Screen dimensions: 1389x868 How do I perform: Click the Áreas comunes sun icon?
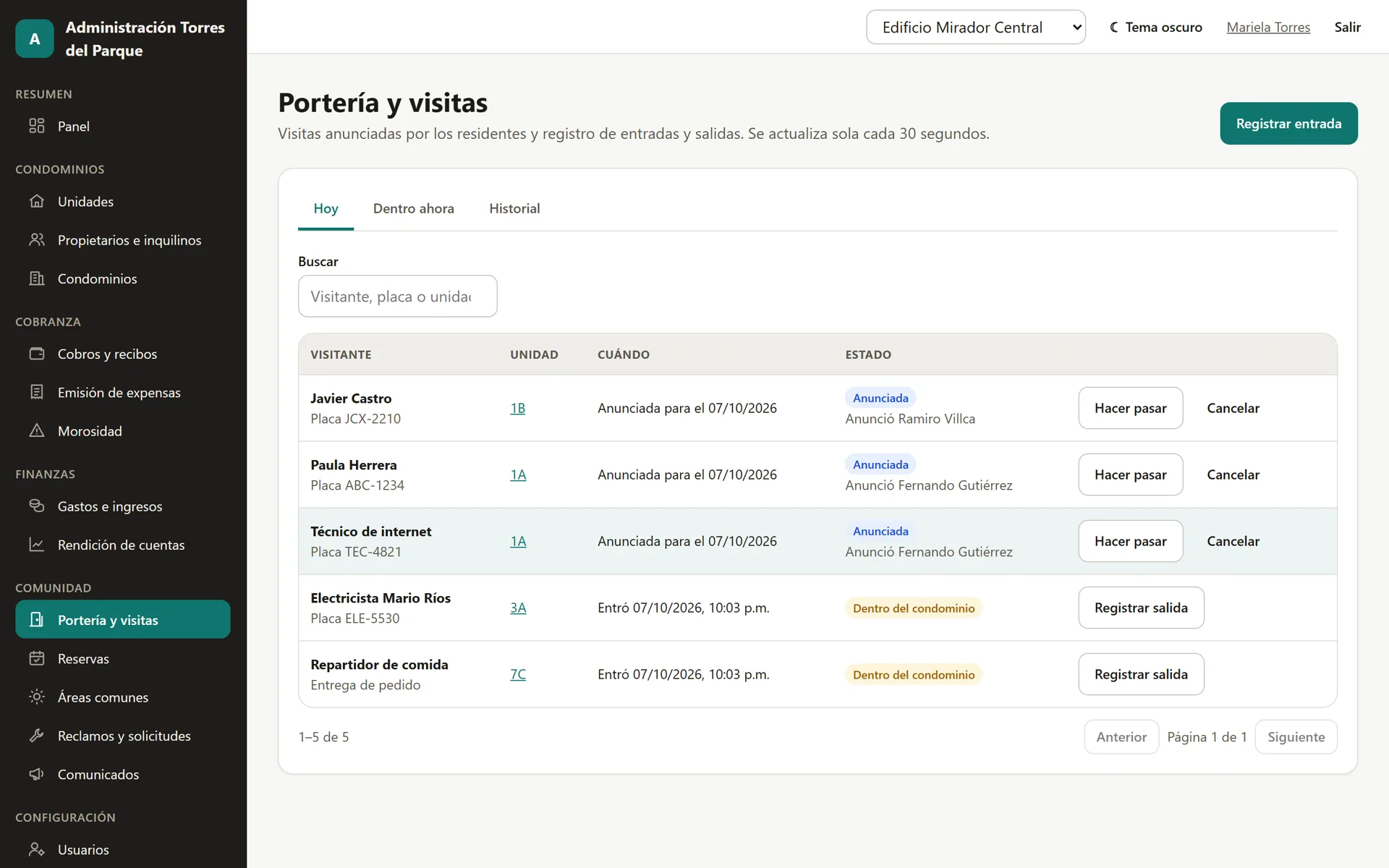37,697
